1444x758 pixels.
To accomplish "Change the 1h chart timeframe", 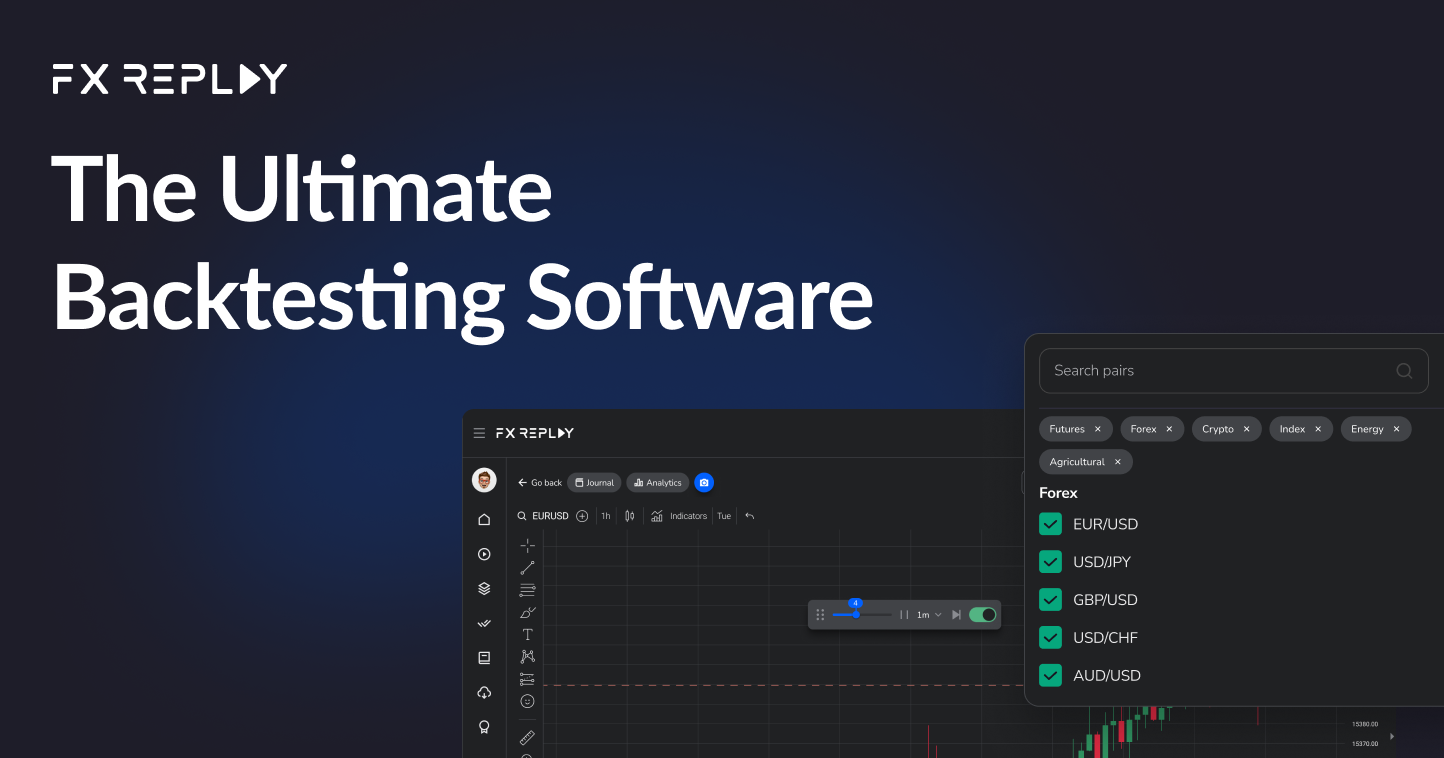I will pyautogui.click(x=605, y=515).
